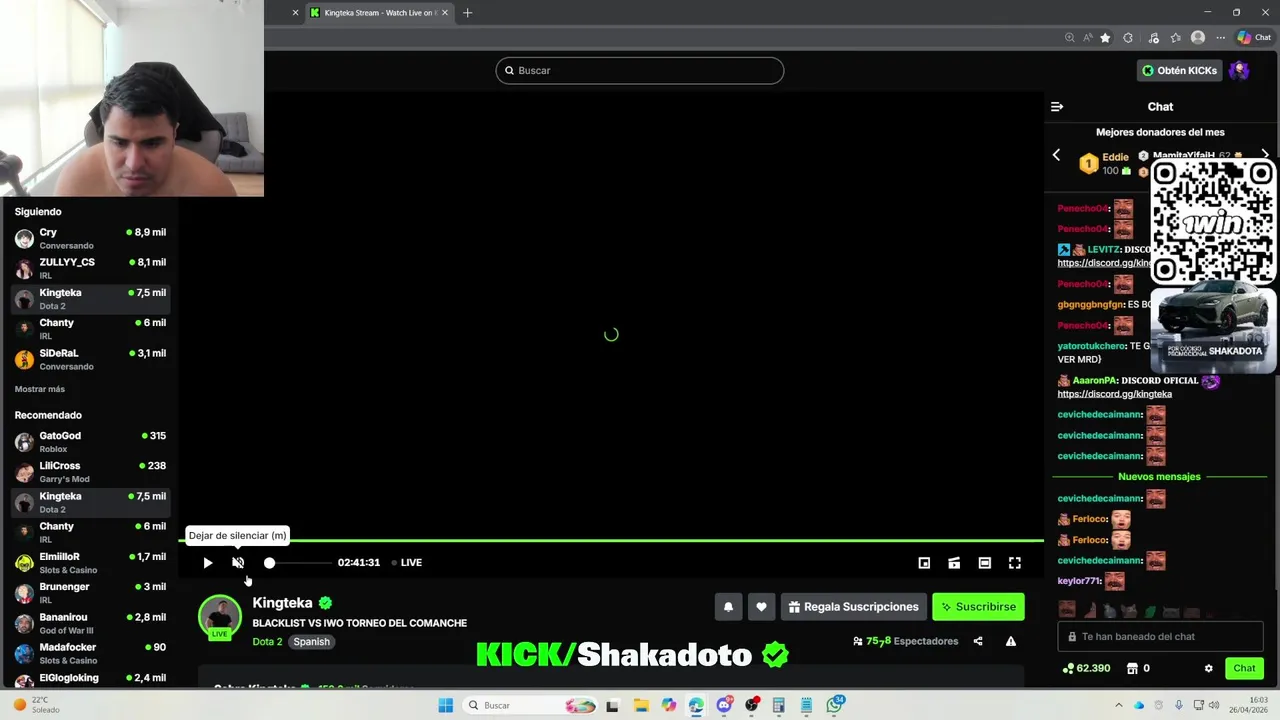1280x720 pixels.
Task: Click the Spanish language tag
Action: point(311,642)
